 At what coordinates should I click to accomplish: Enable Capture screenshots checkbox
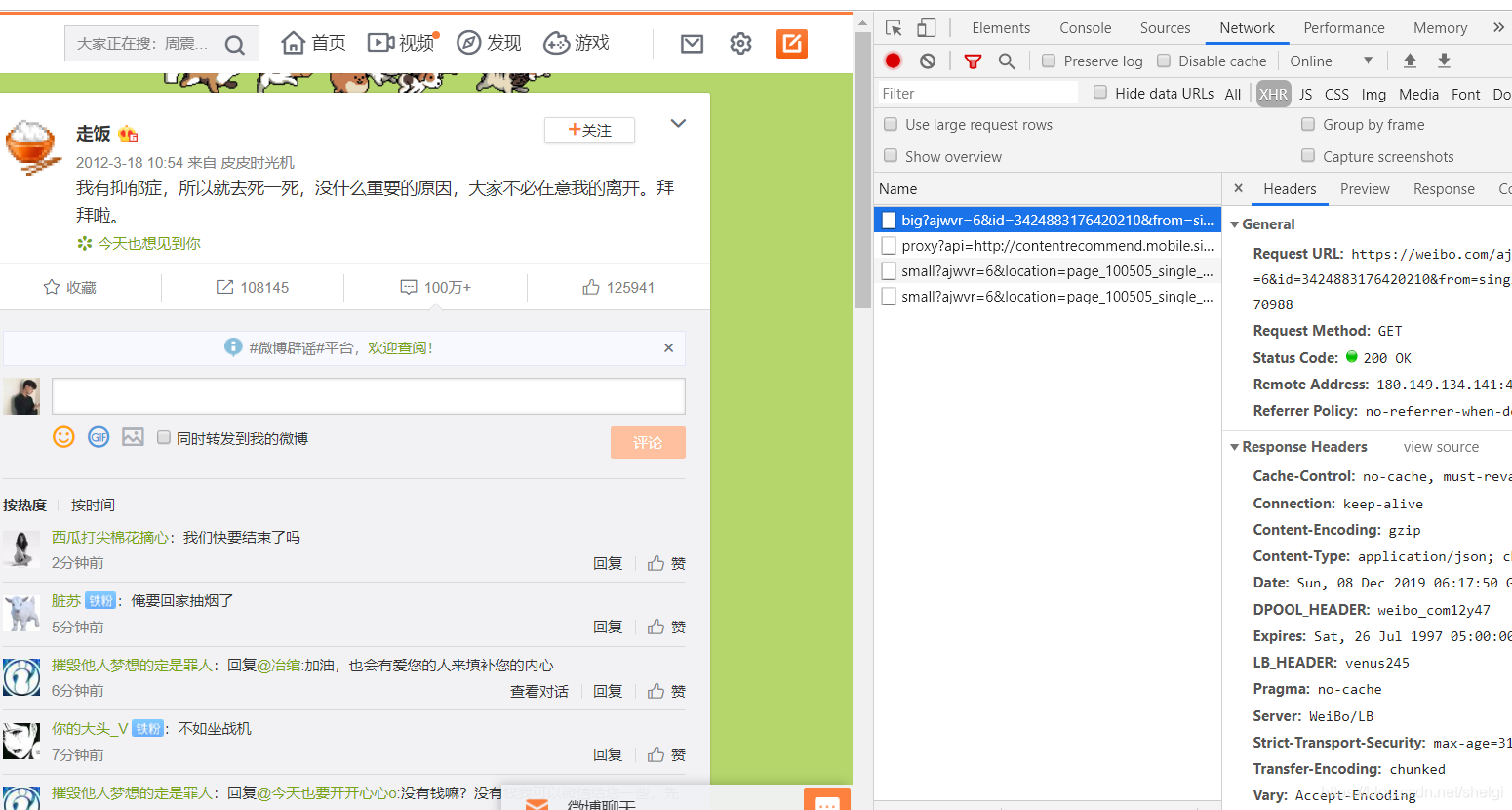tap(1308, 155)
